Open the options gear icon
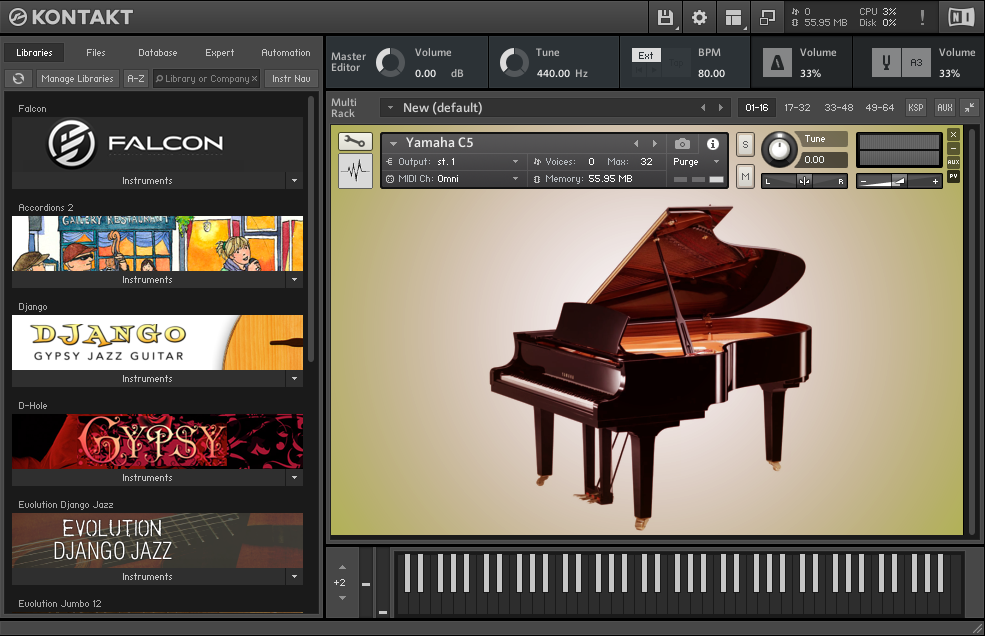 tap(699, 18)
